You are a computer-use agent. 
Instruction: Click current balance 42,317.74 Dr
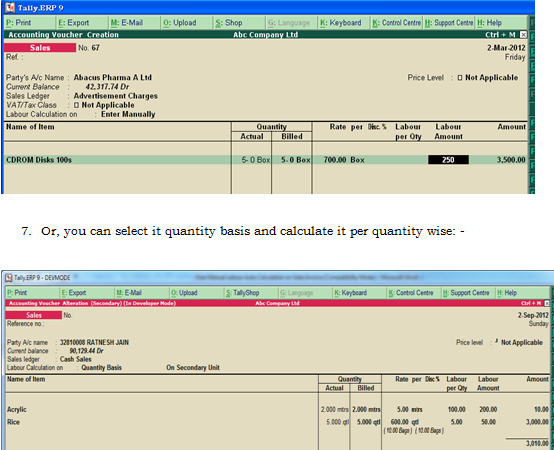(107, 87)
